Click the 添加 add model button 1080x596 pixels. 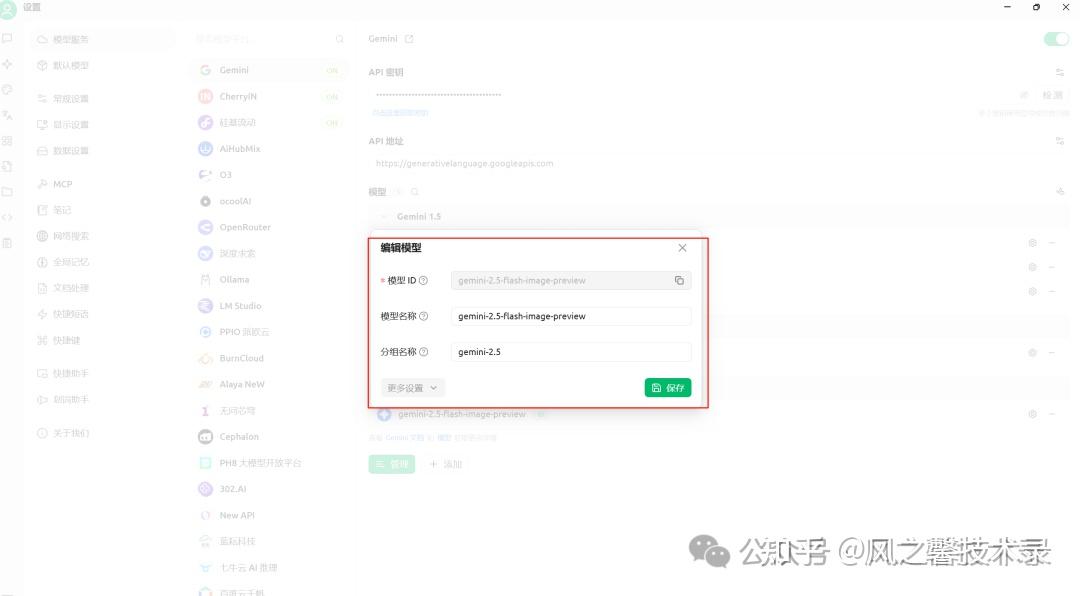pos(446,464)
